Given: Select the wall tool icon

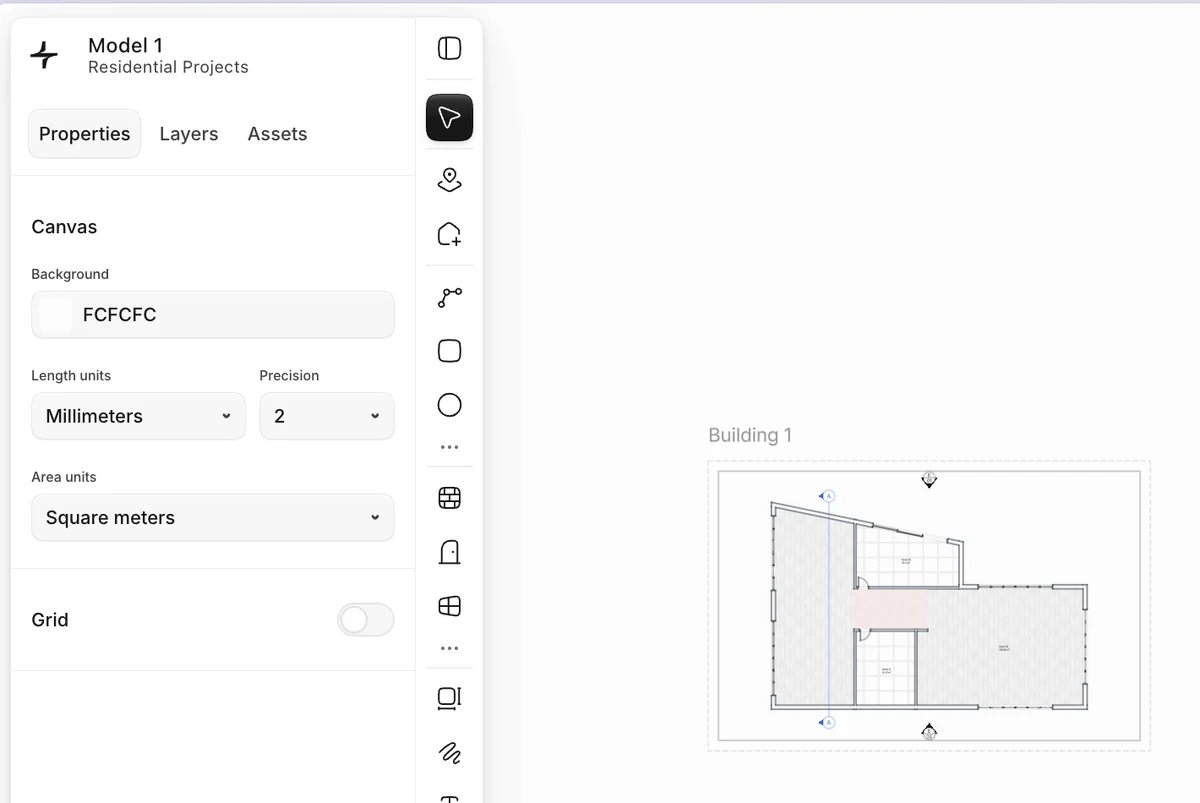Looking at the screenshot, I should pos(450,498).
